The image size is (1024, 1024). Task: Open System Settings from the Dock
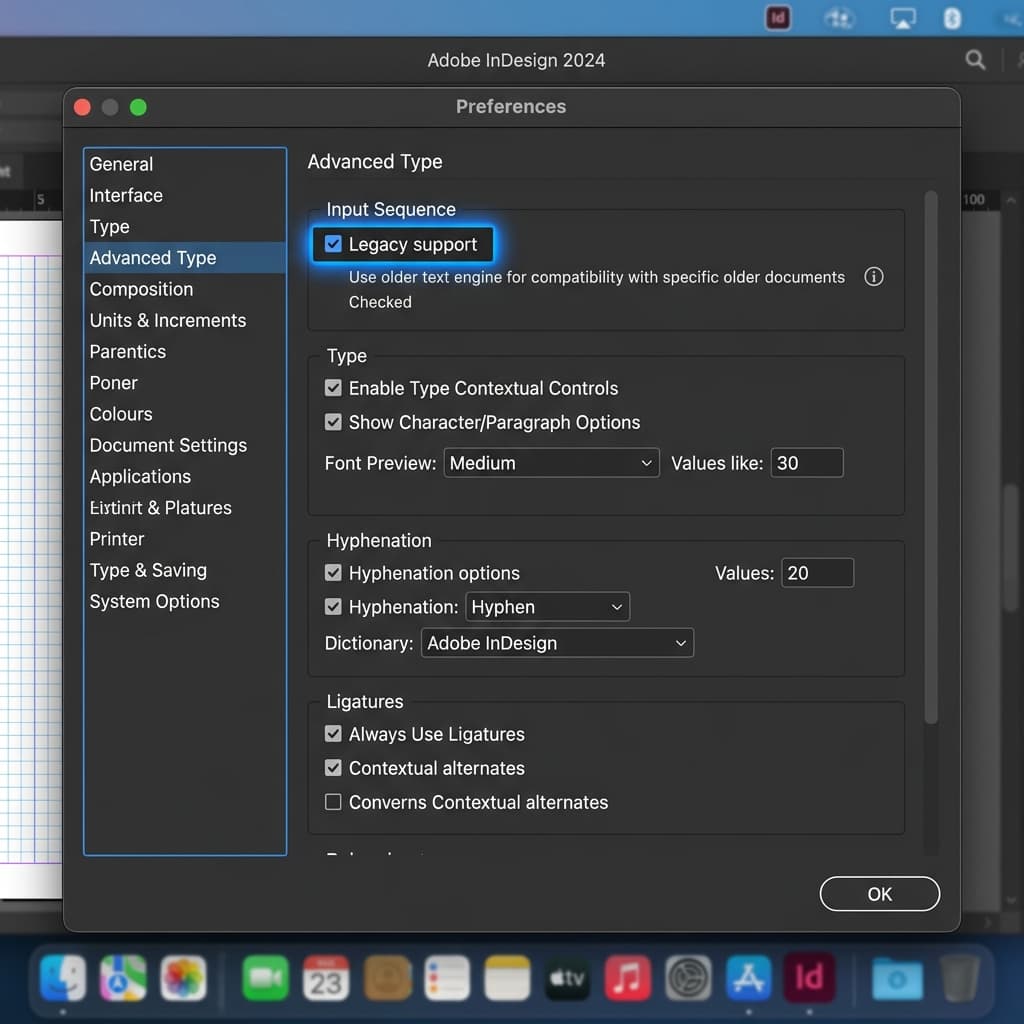(688, 978)
